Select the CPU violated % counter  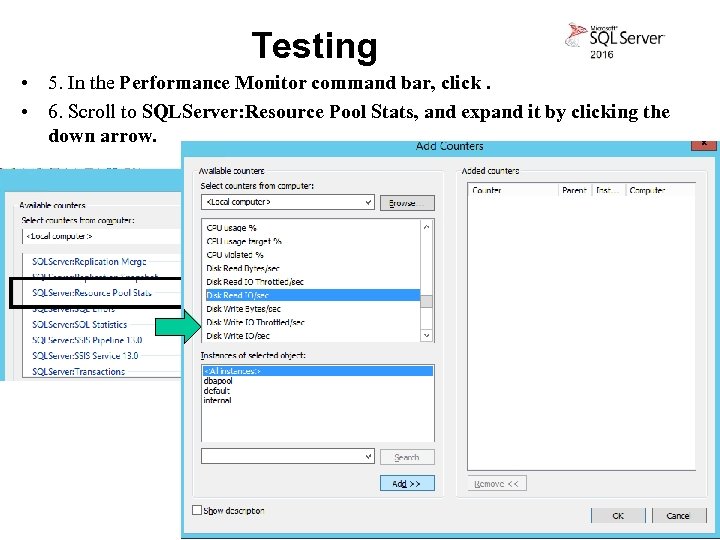(x=235, y=254)
